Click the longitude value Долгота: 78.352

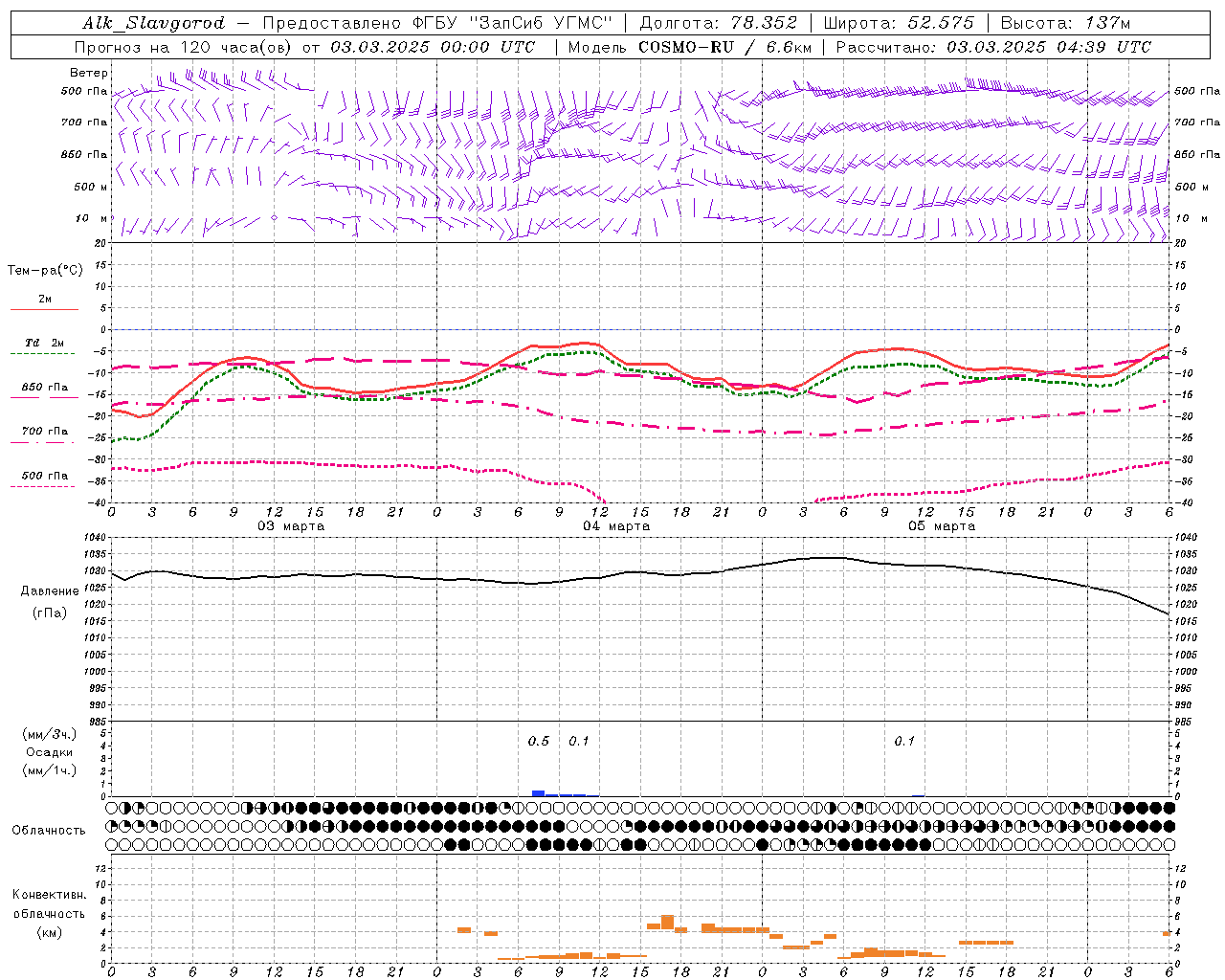717,23
